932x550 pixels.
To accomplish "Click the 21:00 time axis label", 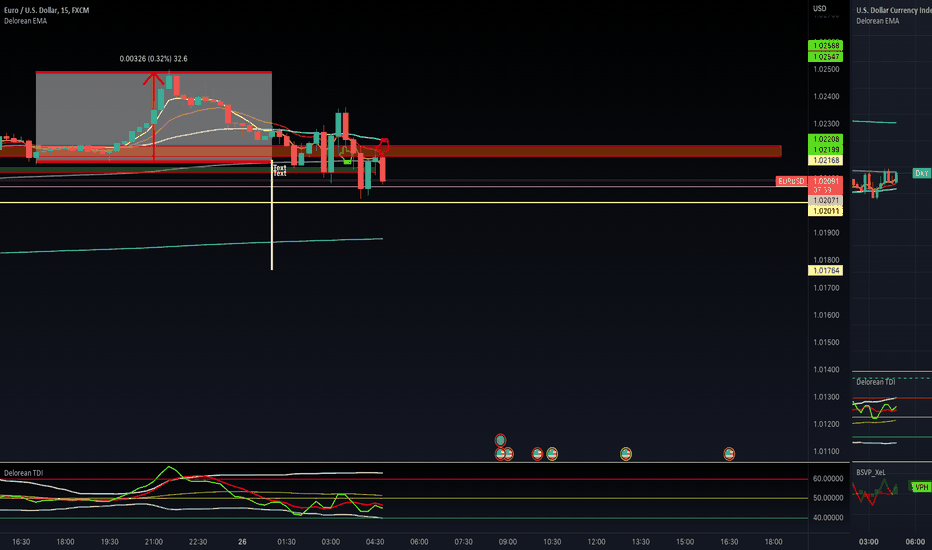I will coord(154,542).
